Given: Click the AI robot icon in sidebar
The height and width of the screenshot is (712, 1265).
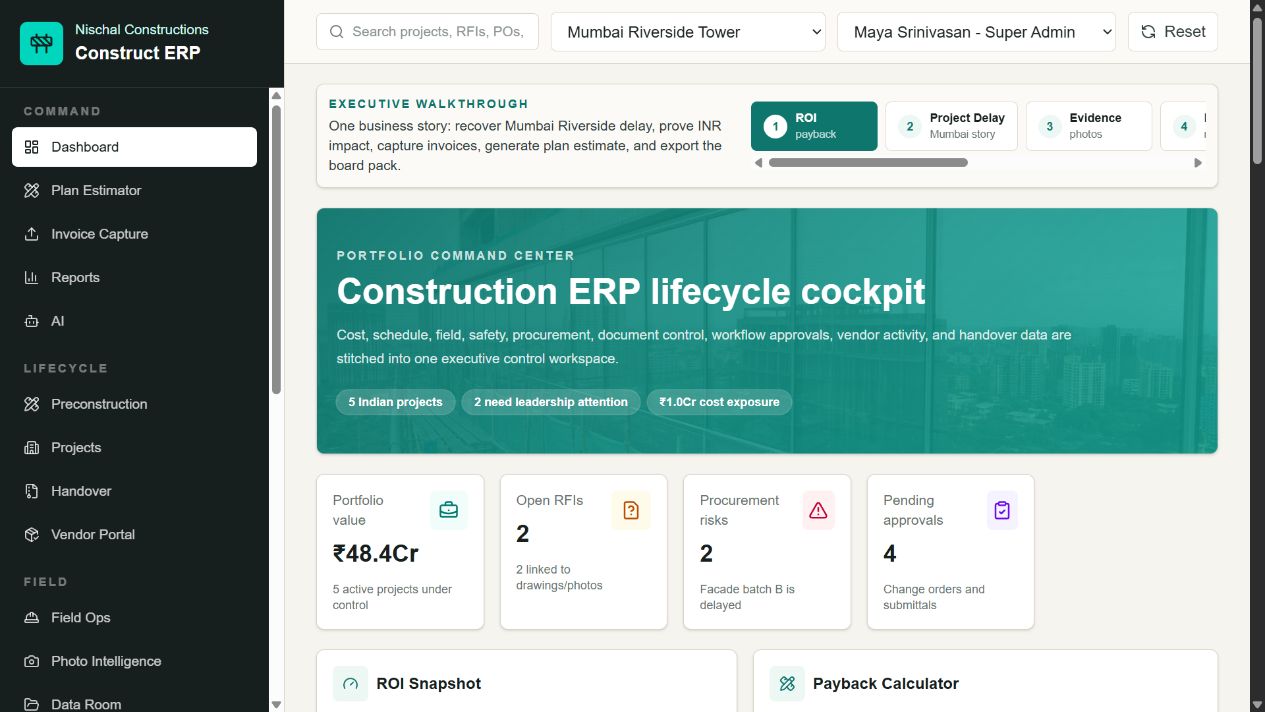Looking at the screenshot, I should [x=31, y=321].
